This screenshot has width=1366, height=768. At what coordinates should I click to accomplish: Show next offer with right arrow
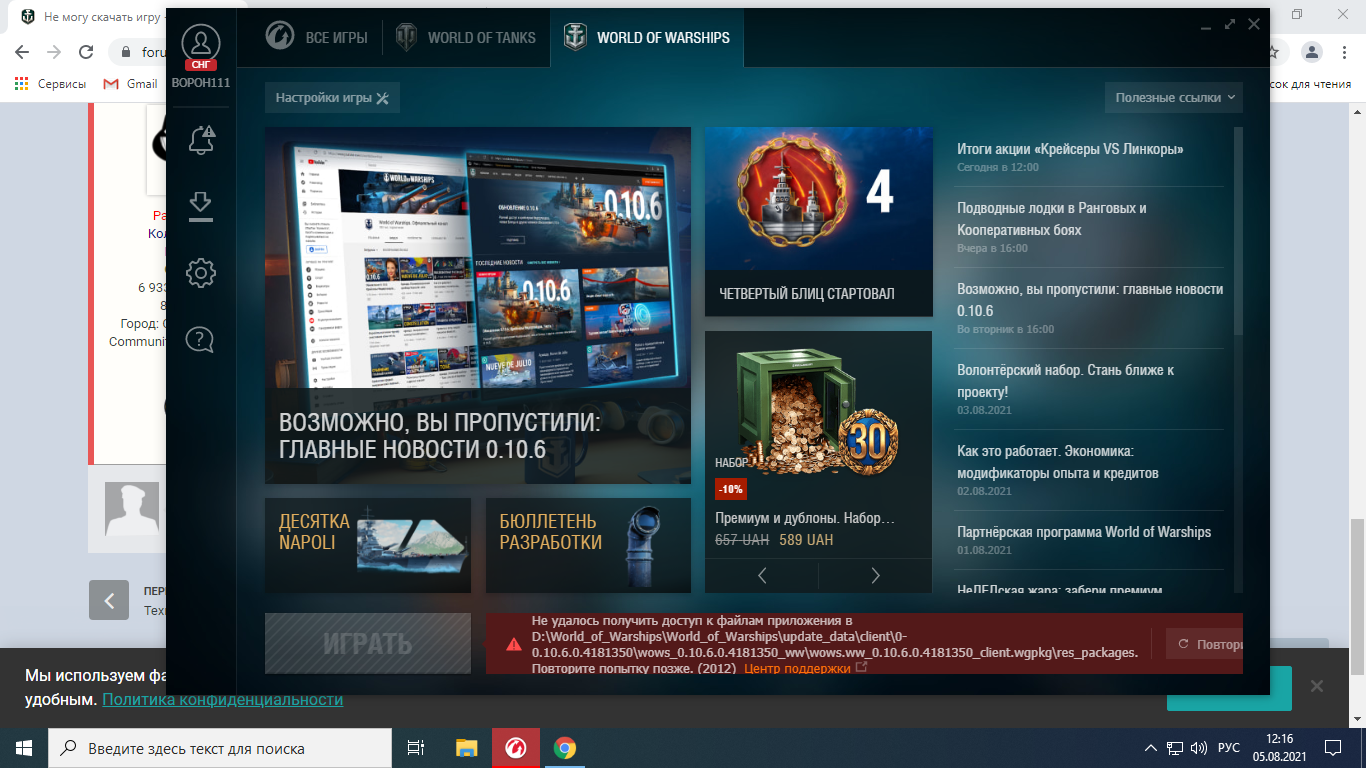pyautogui.click(x=875, y=575)
